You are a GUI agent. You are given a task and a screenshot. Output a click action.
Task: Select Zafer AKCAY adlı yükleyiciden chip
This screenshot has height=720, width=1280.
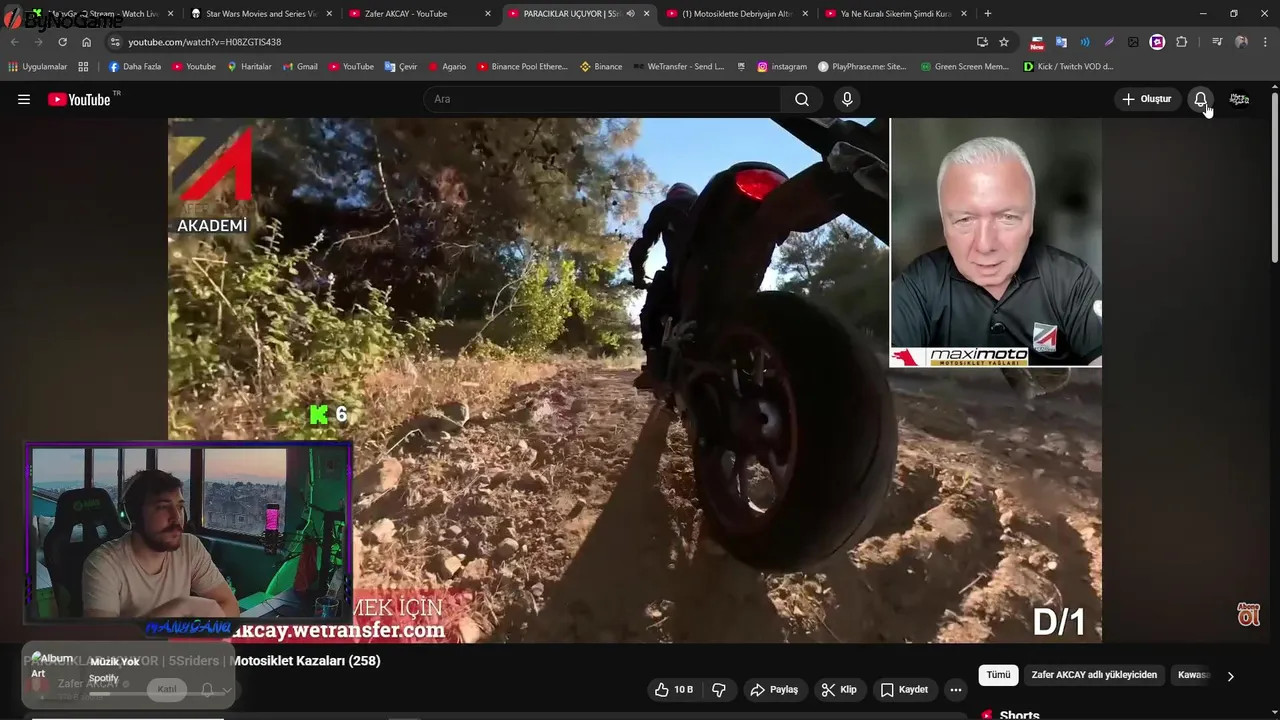(x=1094, y=675)
